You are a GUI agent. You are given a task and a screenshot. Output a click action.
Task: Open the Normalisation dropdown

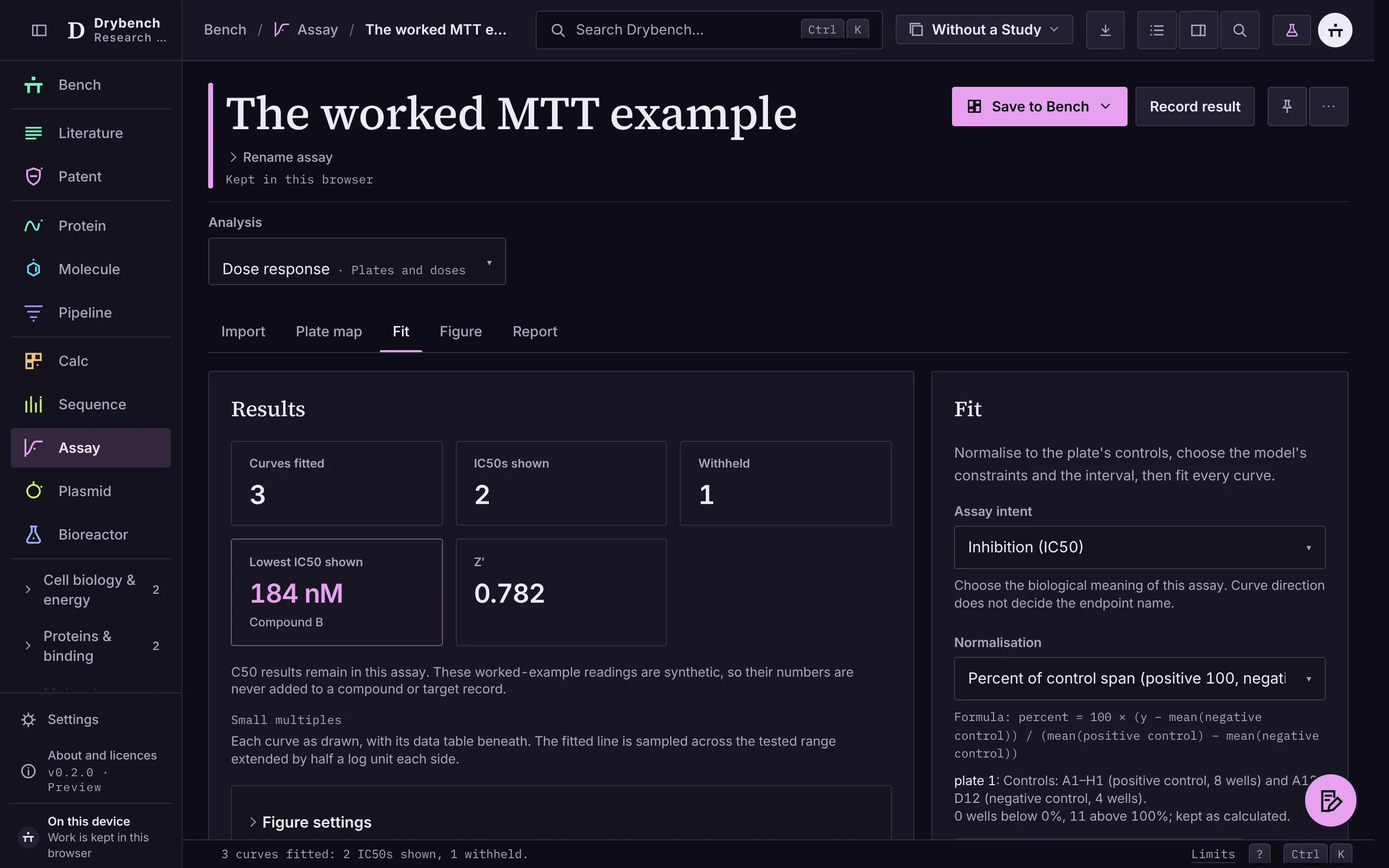1139,679
